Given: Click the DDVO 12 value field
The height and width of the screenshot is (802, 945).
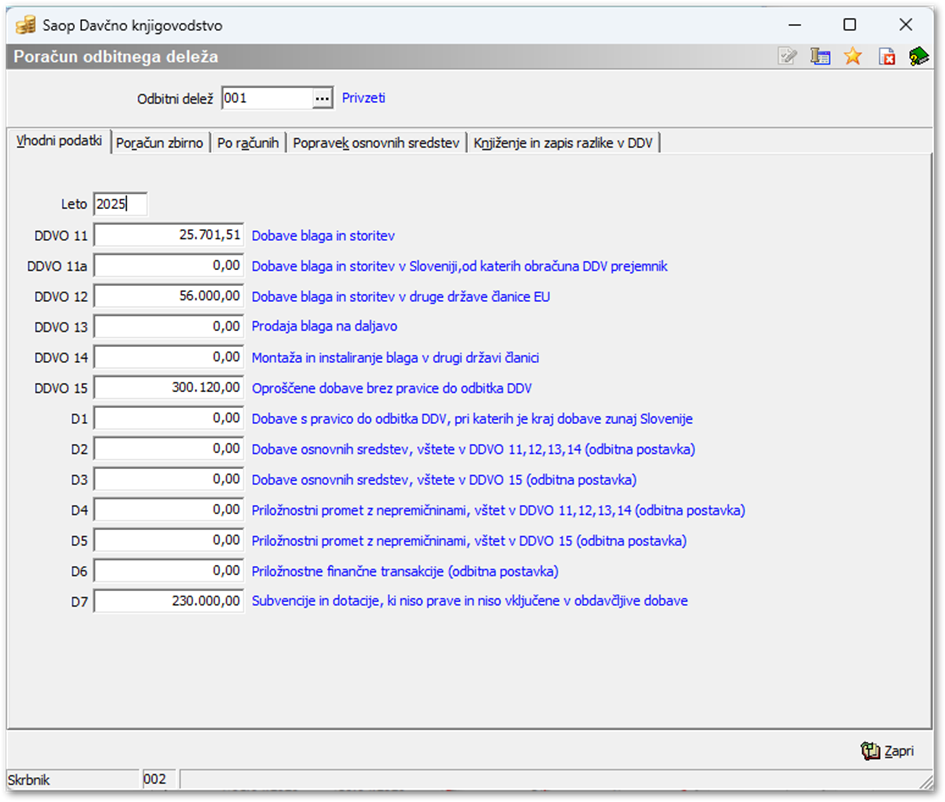Looking at the screenshot, I should tap(169, 297).
